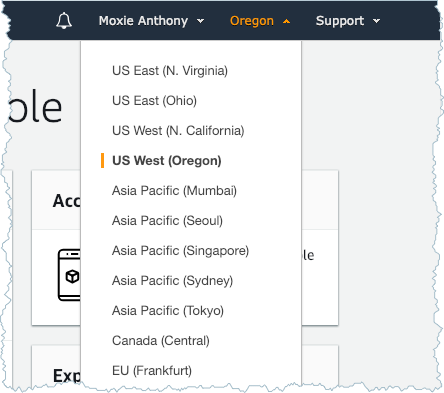Open the notifications bell icon
The height and width of the screenshot is (393, 444).
pos(64,21)
